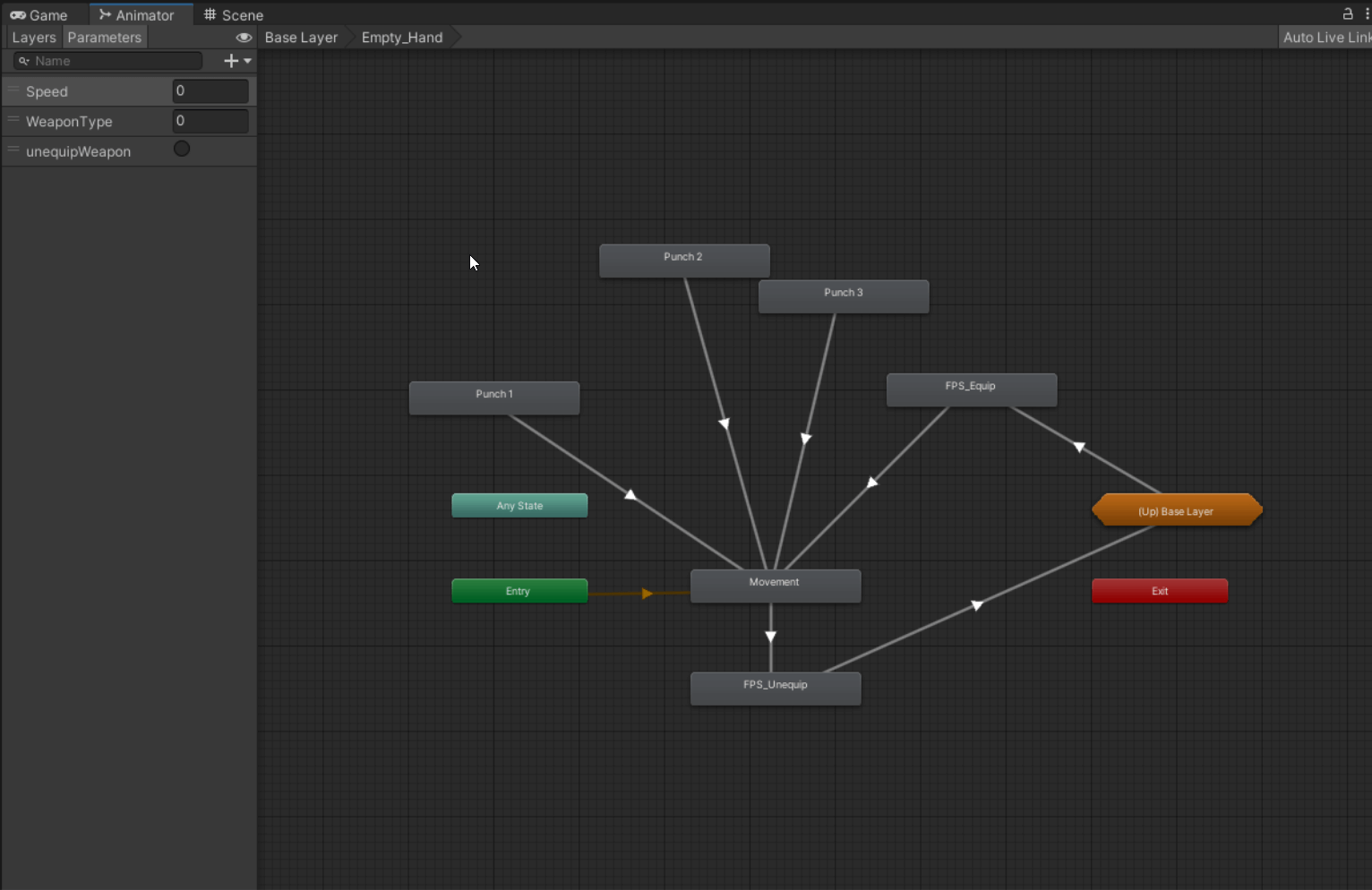Select the Movement to FPS_Equip transition arrow
The height and width of the screenshot is (890, 1372).
coord(872,483)
